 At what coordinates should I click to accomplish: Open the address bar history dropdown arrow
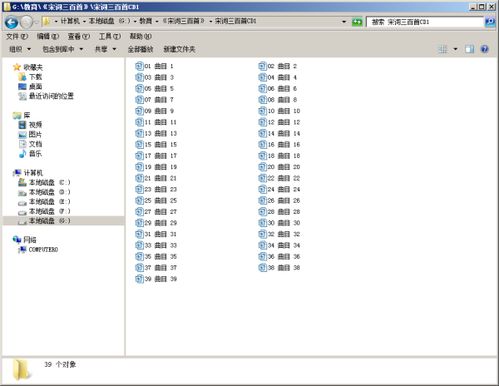[344, 22]
